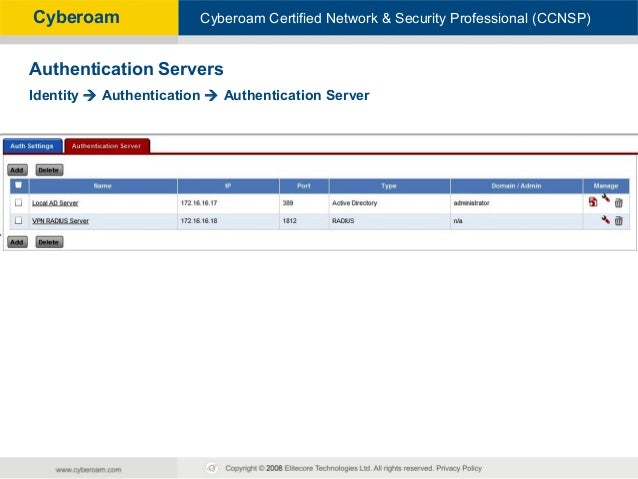Click the wrench edit icon for Local AD Server
This screenshot has height=479, width=638.
click(606, 198)
